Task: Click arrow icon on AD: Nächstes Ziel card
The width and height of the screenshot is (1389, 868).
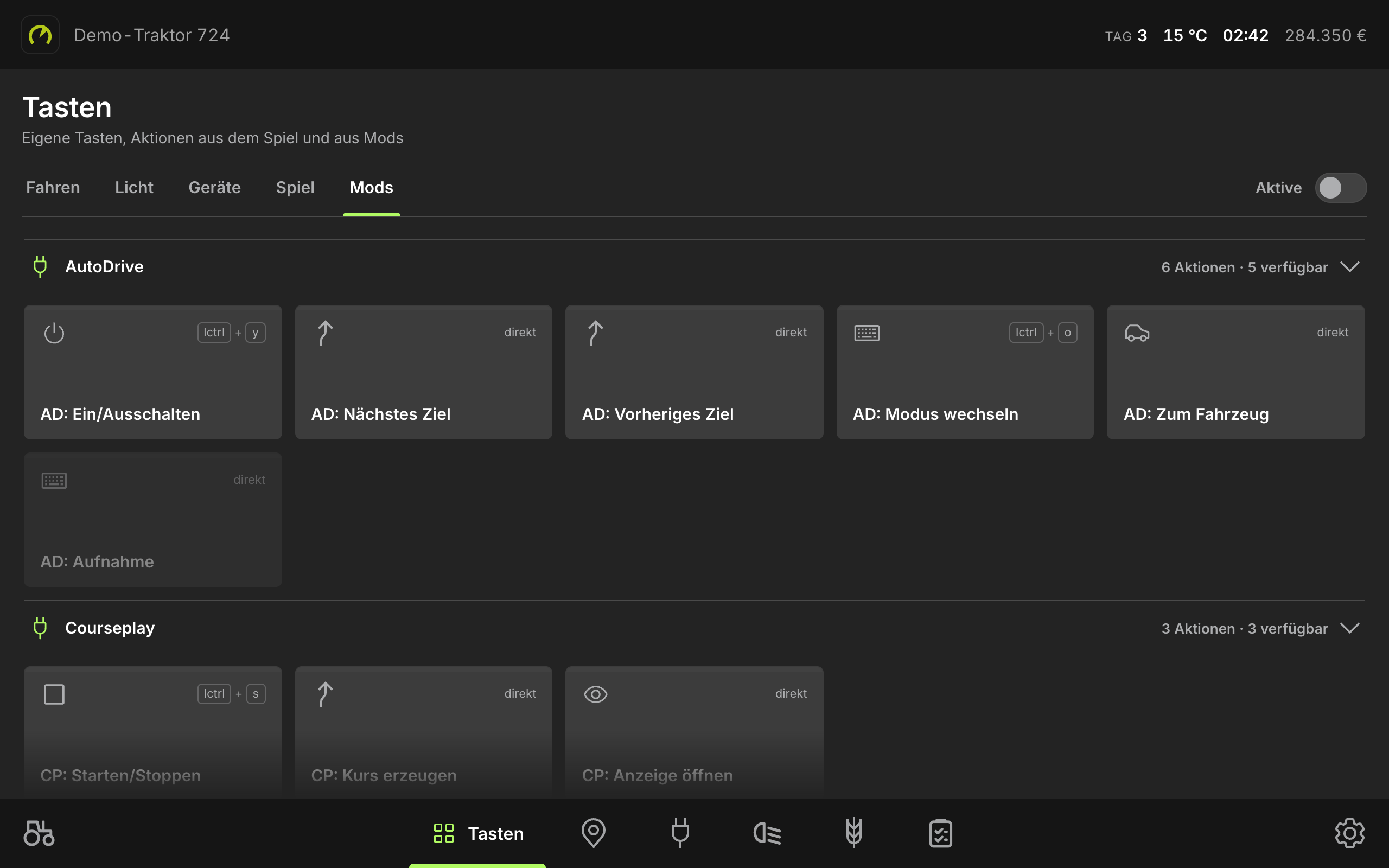Action: tap(325, 333)
